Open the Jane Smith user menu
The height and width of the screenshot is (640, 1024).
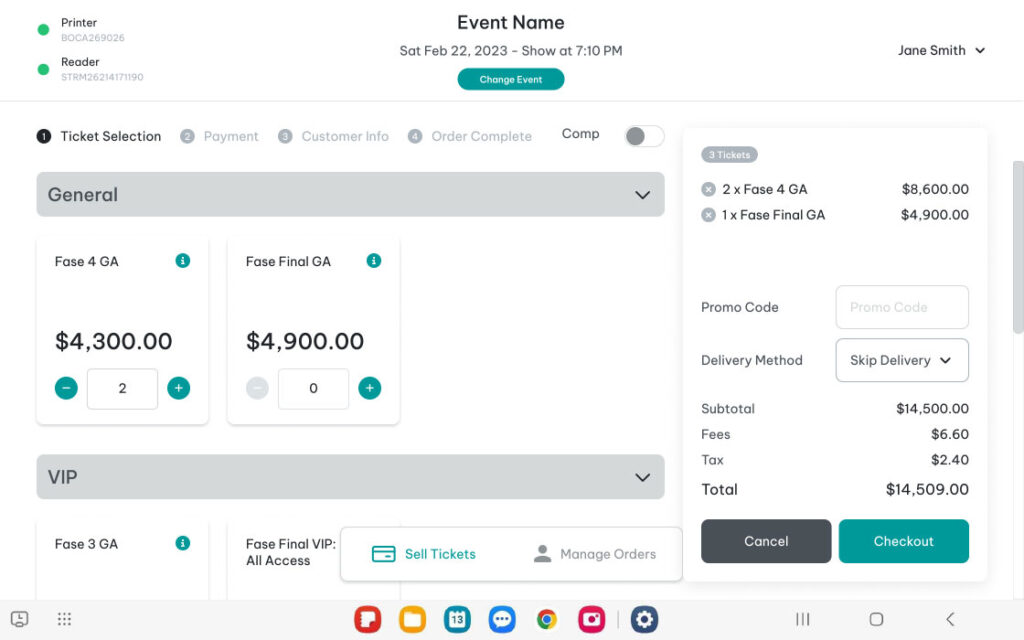941,51
